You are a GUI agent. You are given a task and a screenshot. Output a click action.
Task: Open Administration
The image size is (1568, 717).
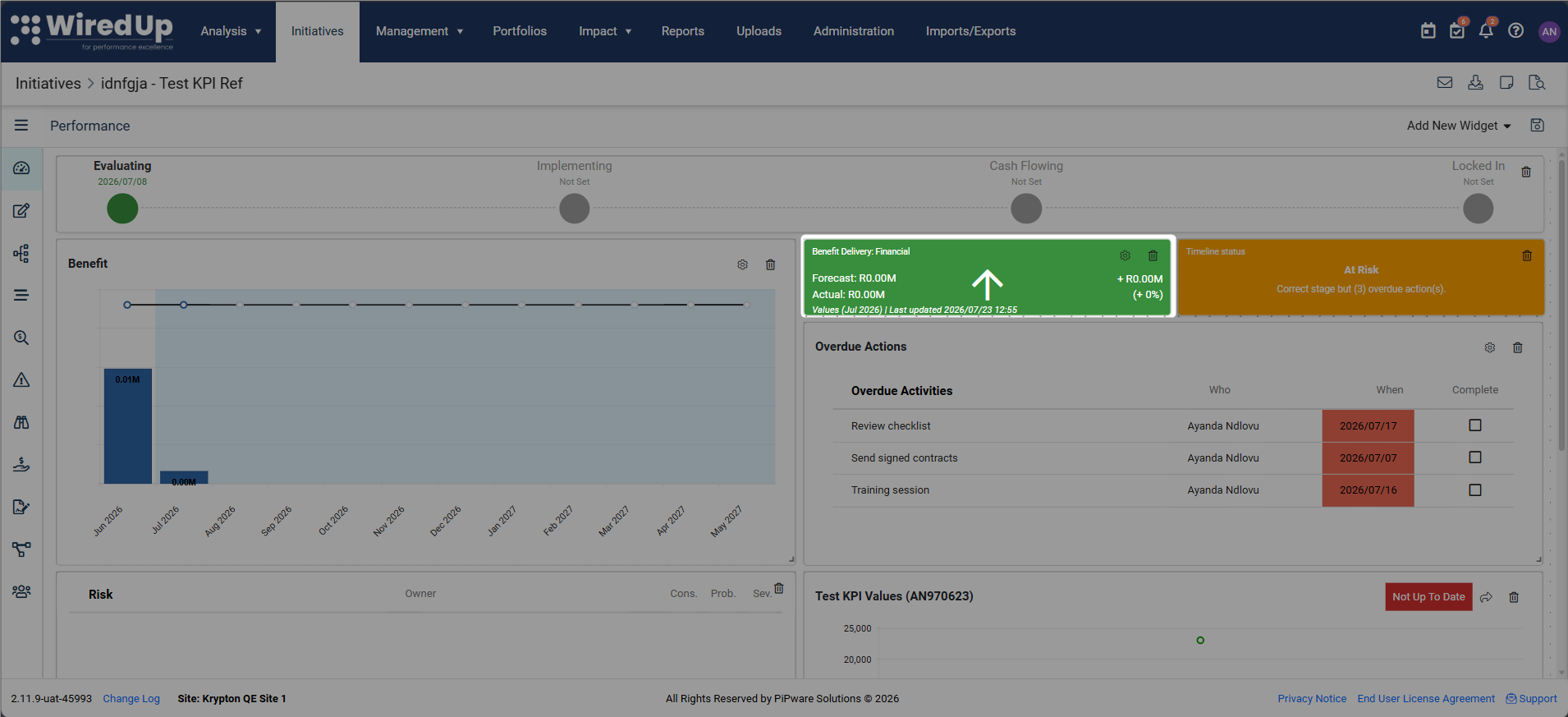(x=854, y=31)
